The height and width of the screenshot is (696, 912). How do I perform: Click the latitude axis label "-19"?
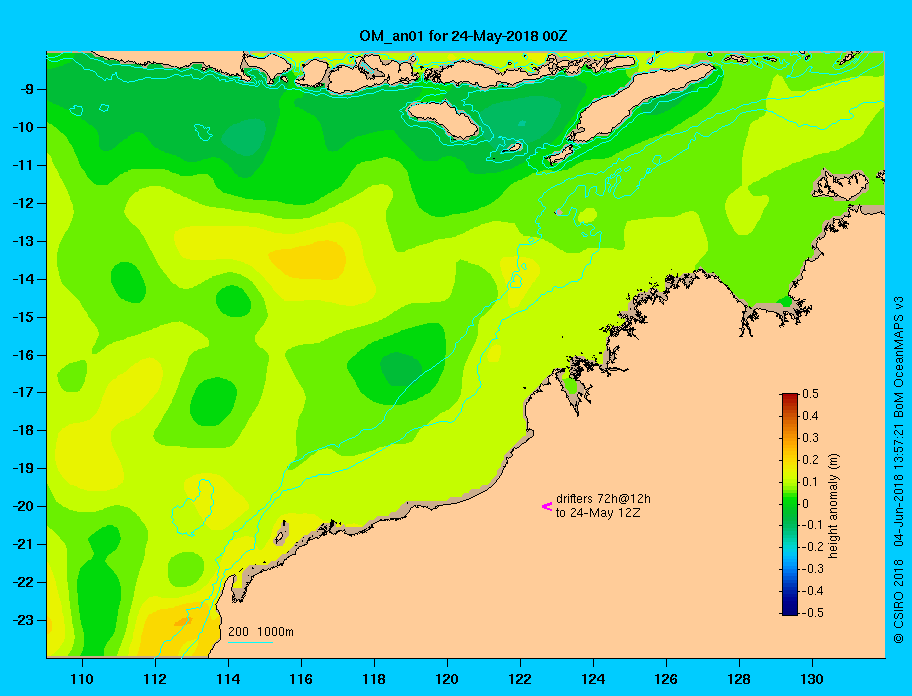(x=23, y=468)
